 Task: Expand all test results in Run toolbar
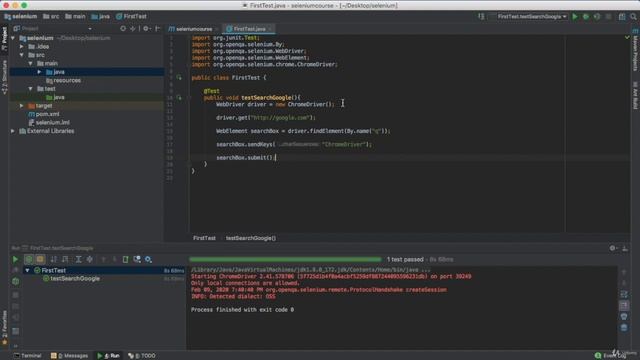coord(78,259)
